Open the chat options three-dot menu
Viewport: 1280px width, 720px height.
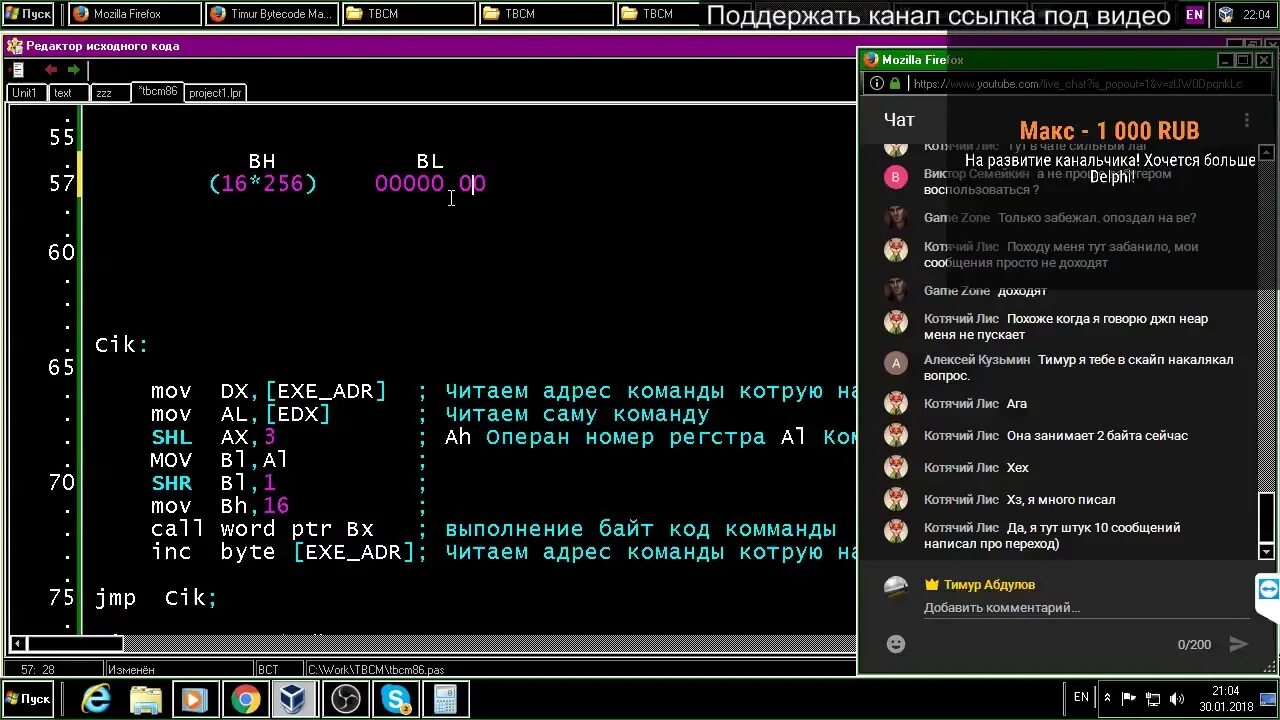tap(1246, 120)
